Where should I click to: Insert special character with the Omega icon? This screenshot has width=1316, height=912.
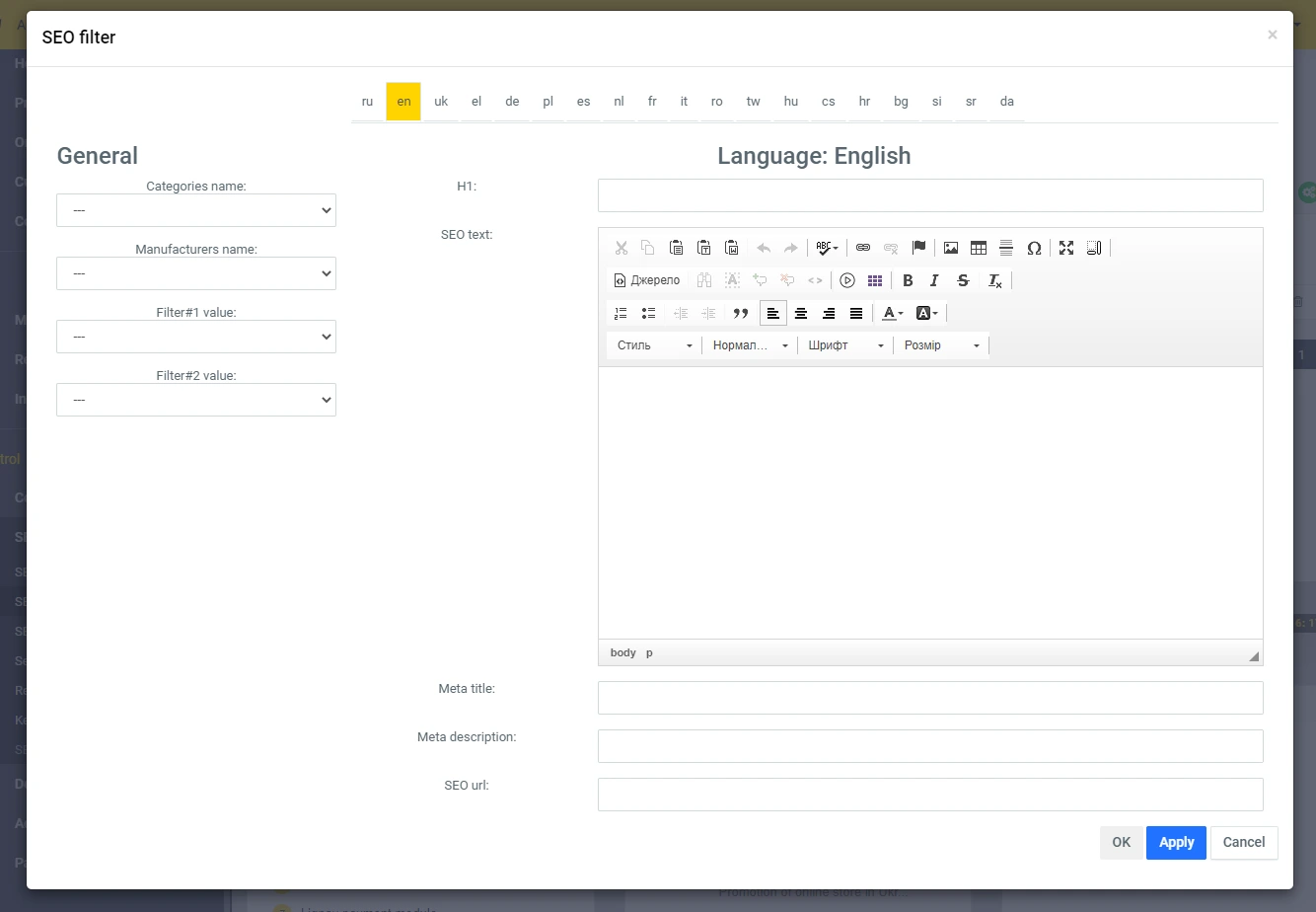point(1034,248)
